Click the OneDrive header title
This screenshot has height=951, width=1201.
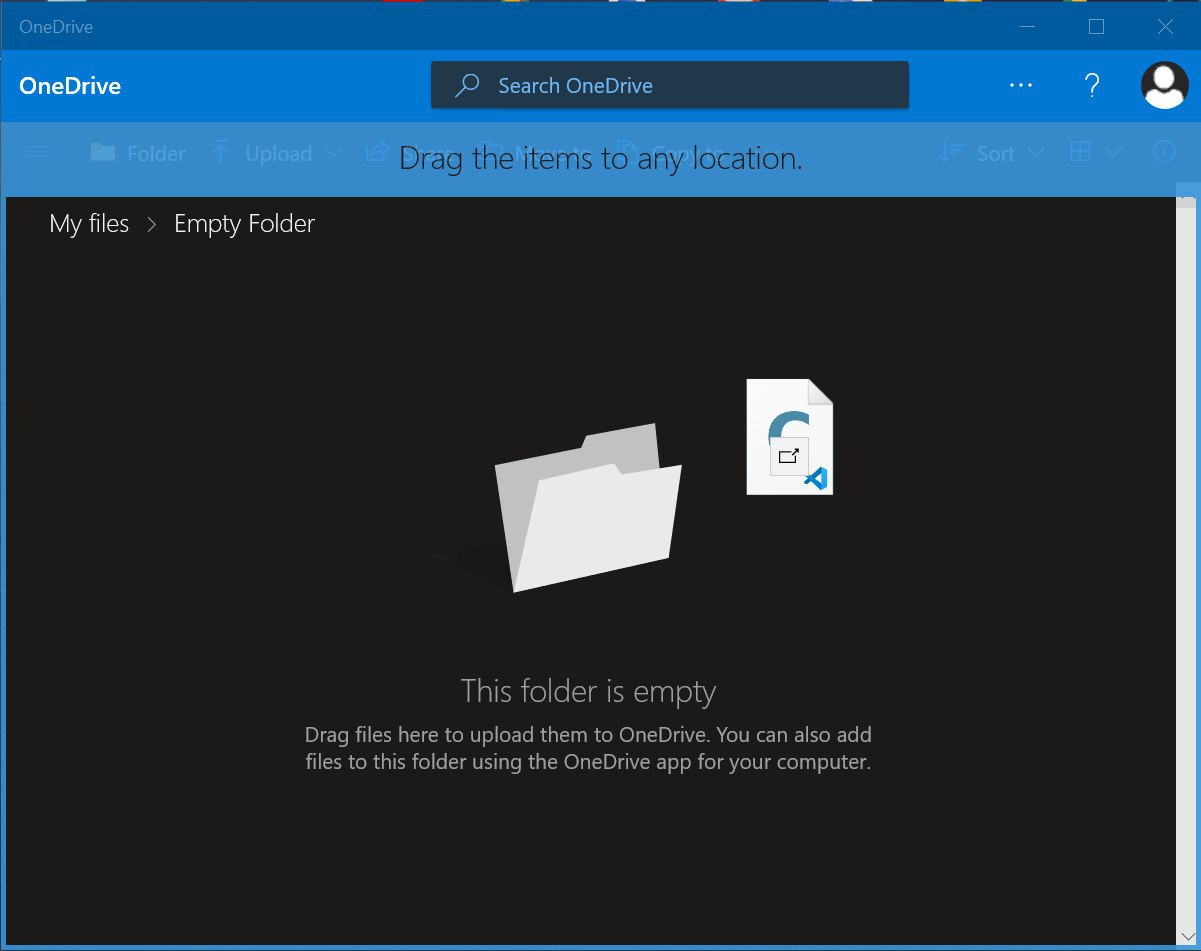(70, 86)
